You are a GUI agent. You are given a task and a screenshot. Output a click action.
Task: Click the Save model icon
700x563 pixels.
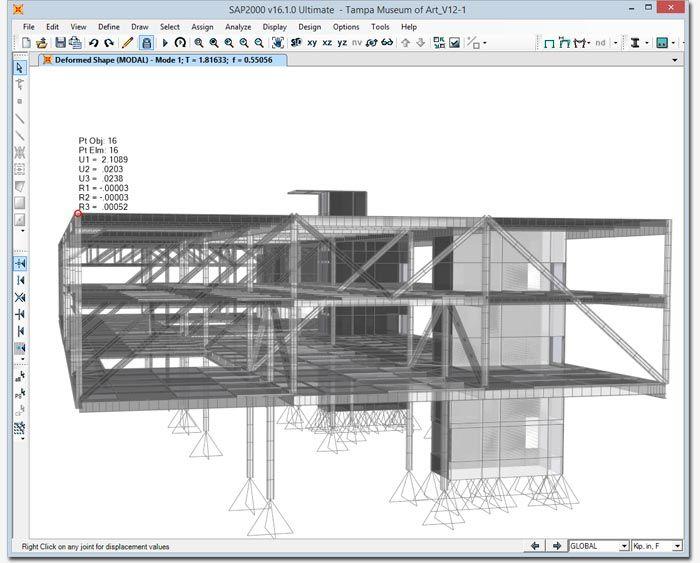pyautogui.click(x=60, y=42)
